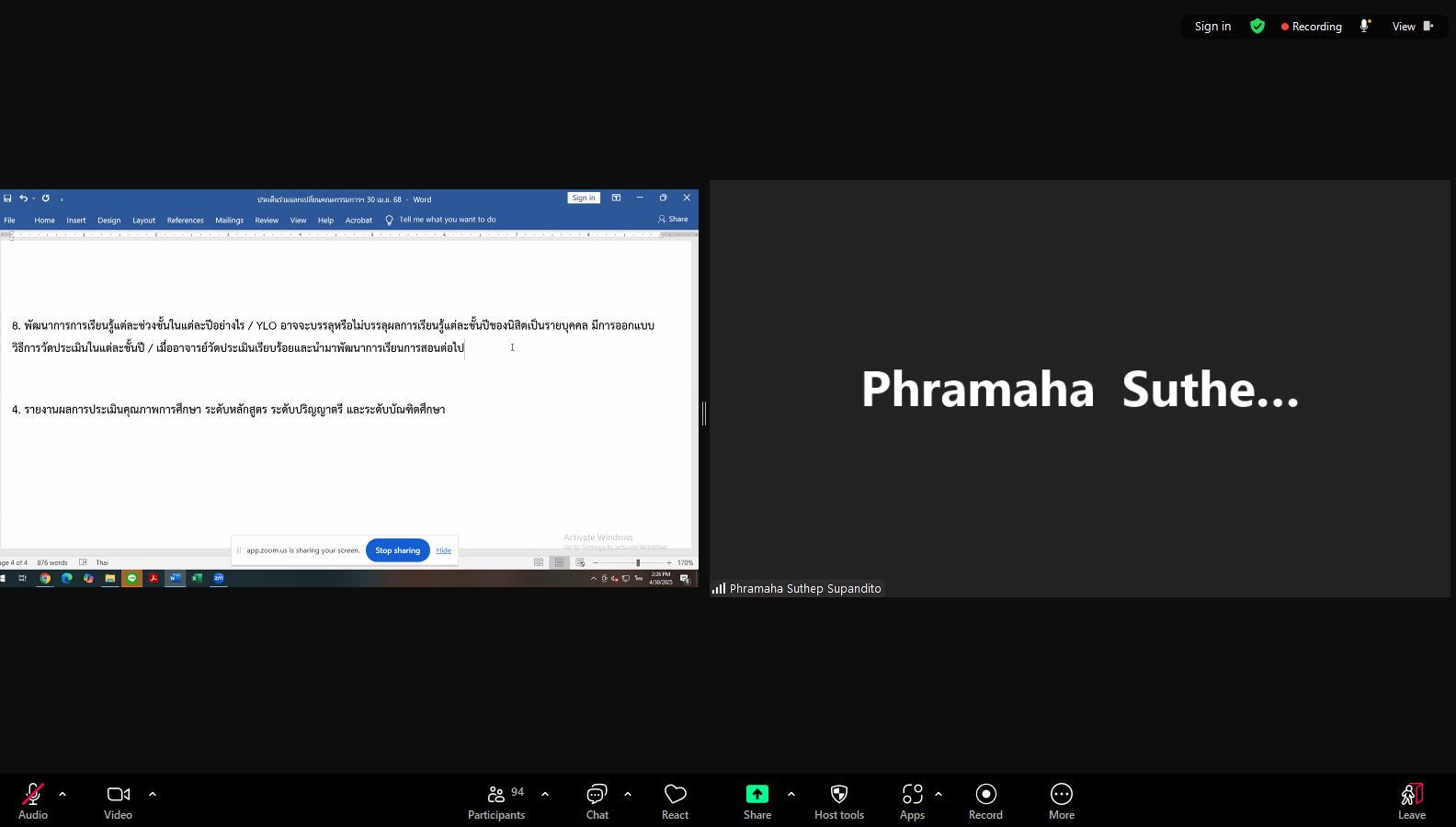Viewport: 1456px width, 827px height.
Task: Open File Explorer from taskbar
Action: click(110, 578)
